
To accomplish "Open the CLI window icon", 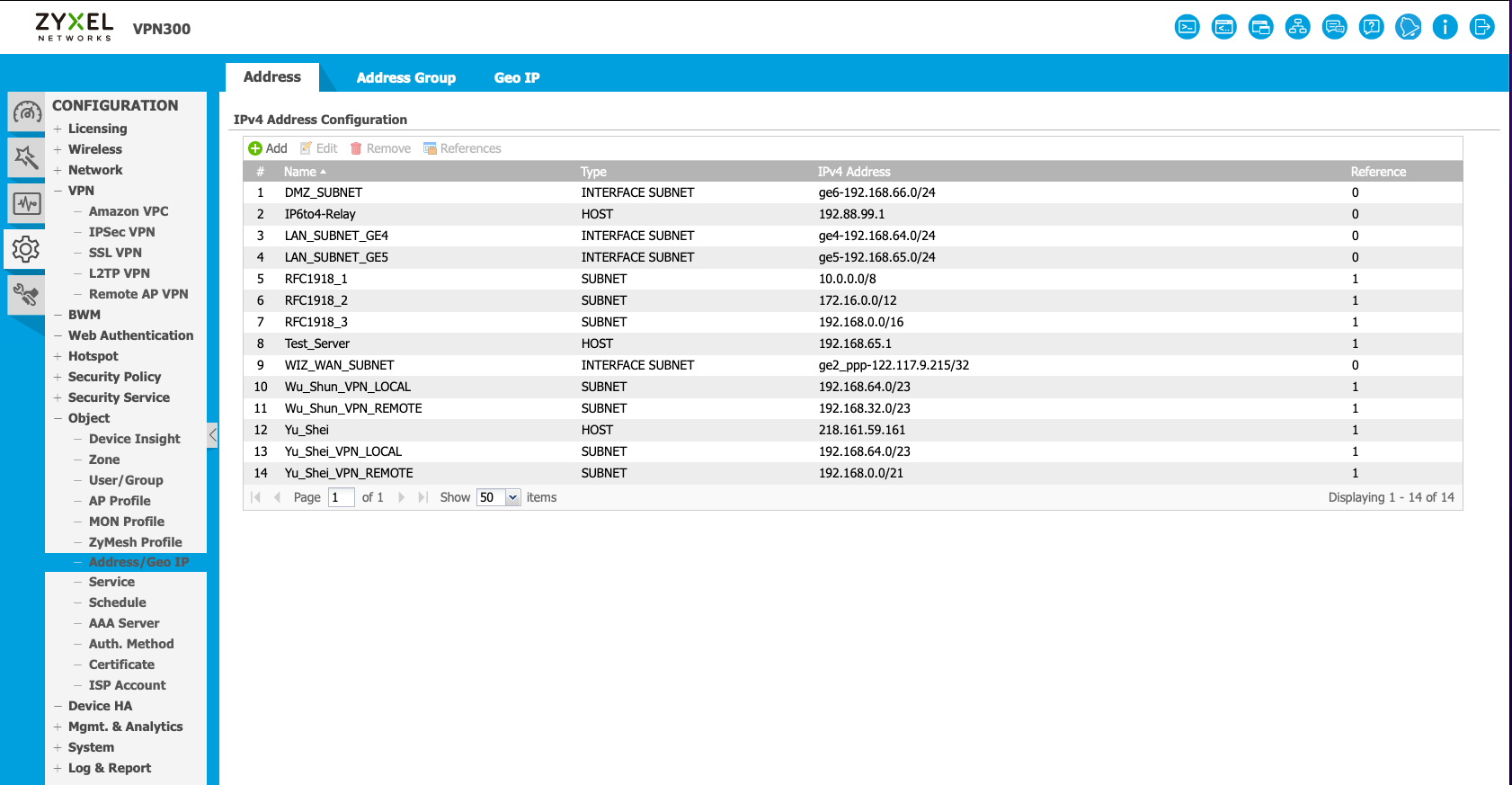I will coord(1224,27).
